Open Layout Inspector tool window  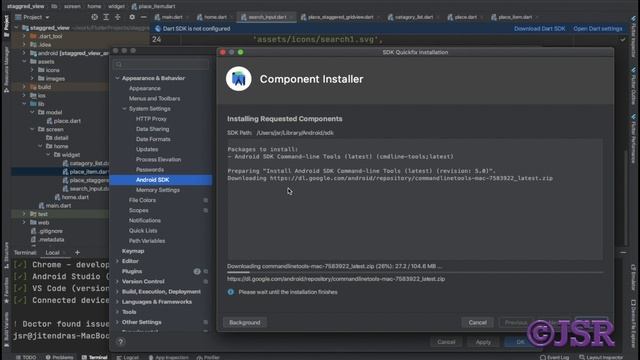coord(601,357)
